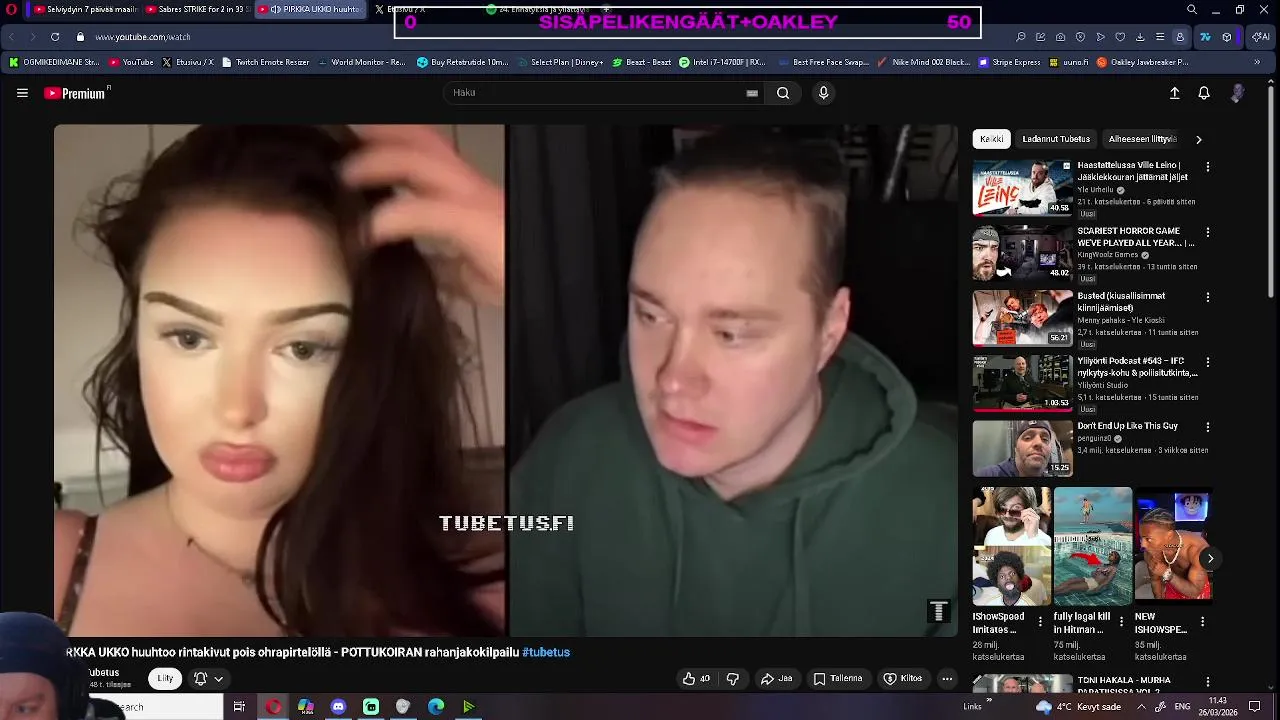The height and width of the screenshot is (720, 1280).
Task: Open options for Yliyönti Podcast video
Action: tap(1208, 362)
